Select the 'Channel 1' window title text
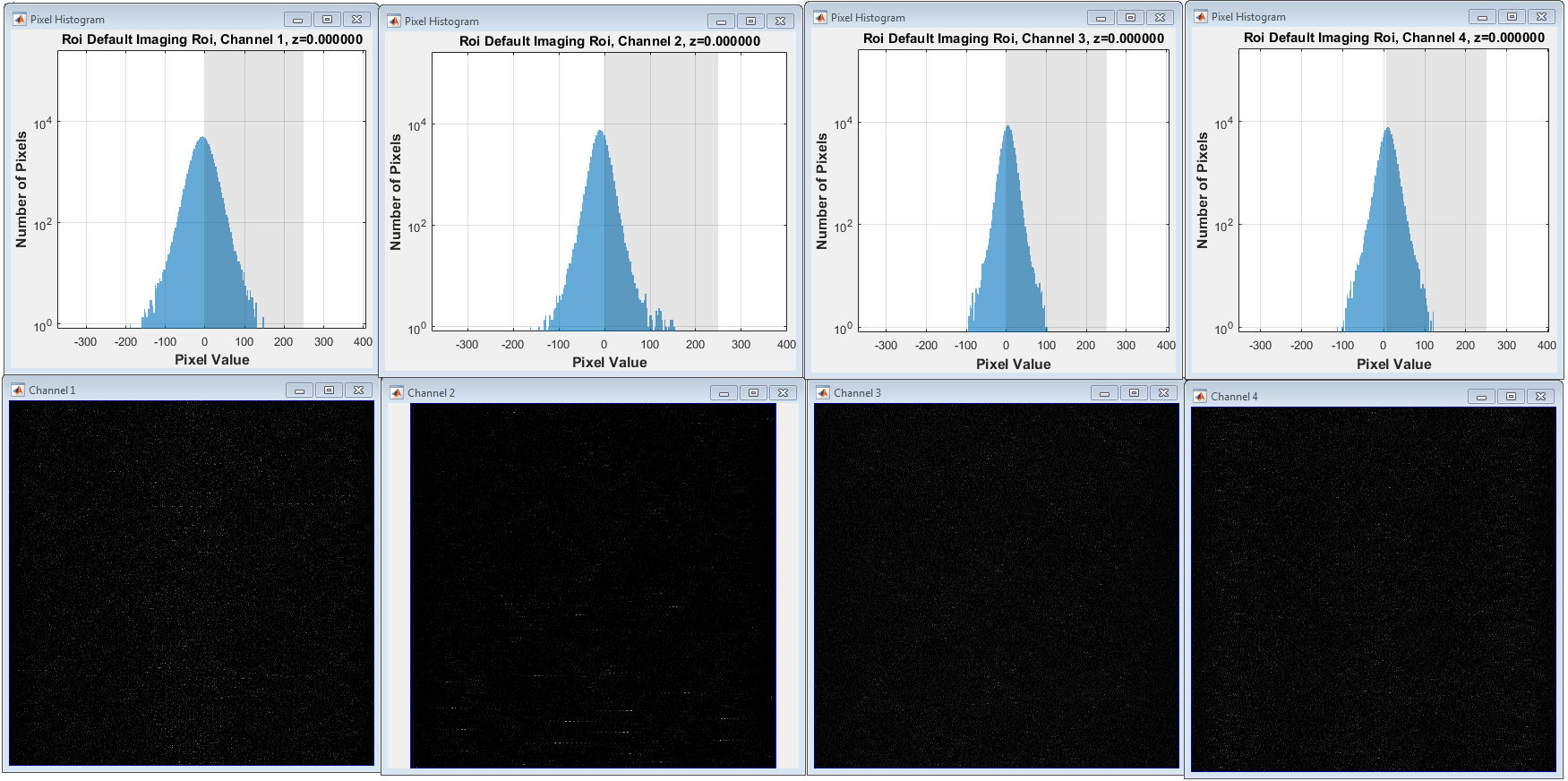1568x781 pixels. pos(52,390)
